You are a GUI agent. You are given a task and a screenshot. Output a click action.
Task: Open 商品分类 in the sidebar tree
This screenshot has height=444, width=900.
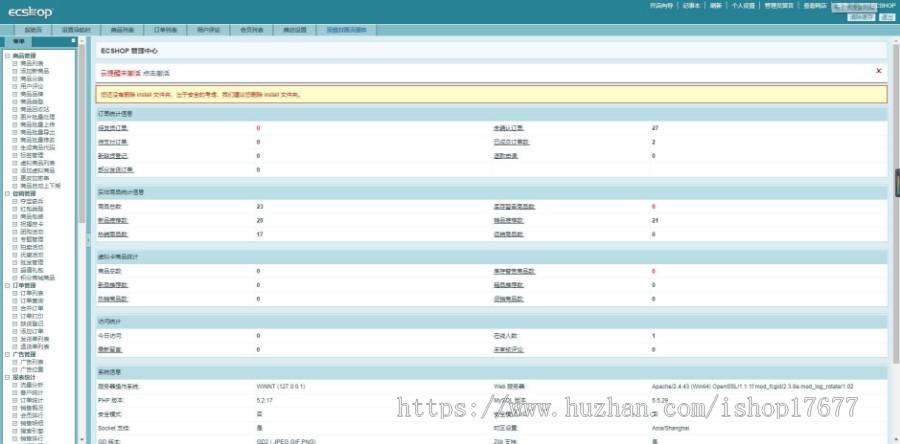(32, 79)
